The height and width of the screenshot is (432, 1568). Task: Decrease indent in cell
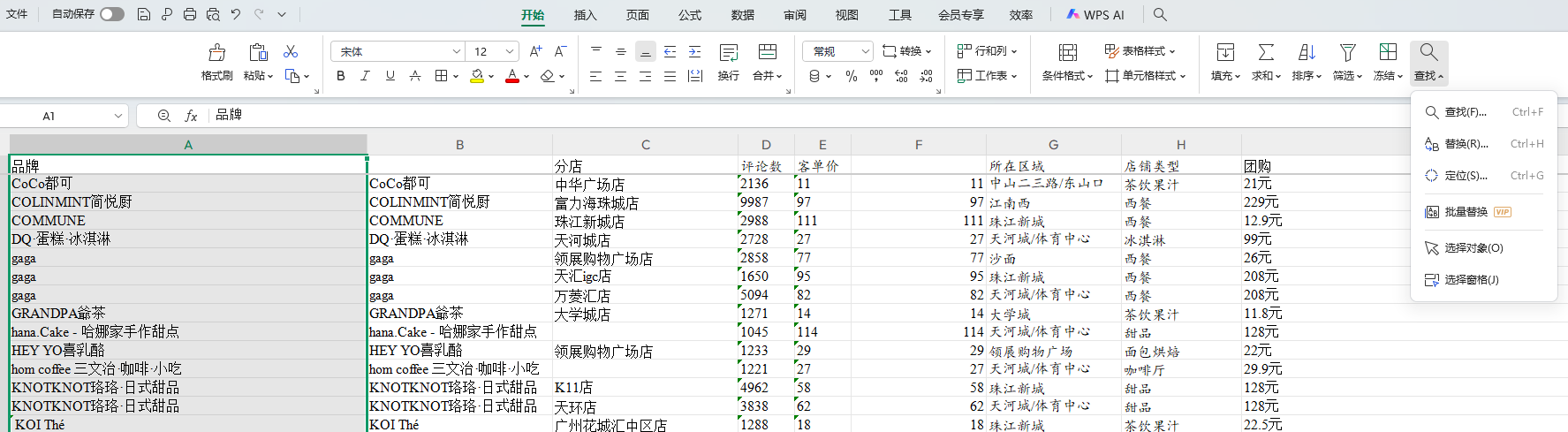670,51
